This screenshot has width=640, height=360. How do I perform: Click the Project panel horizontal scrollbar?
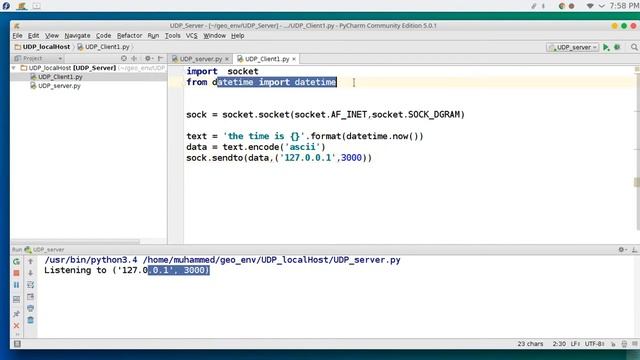[x=76, y=242]
